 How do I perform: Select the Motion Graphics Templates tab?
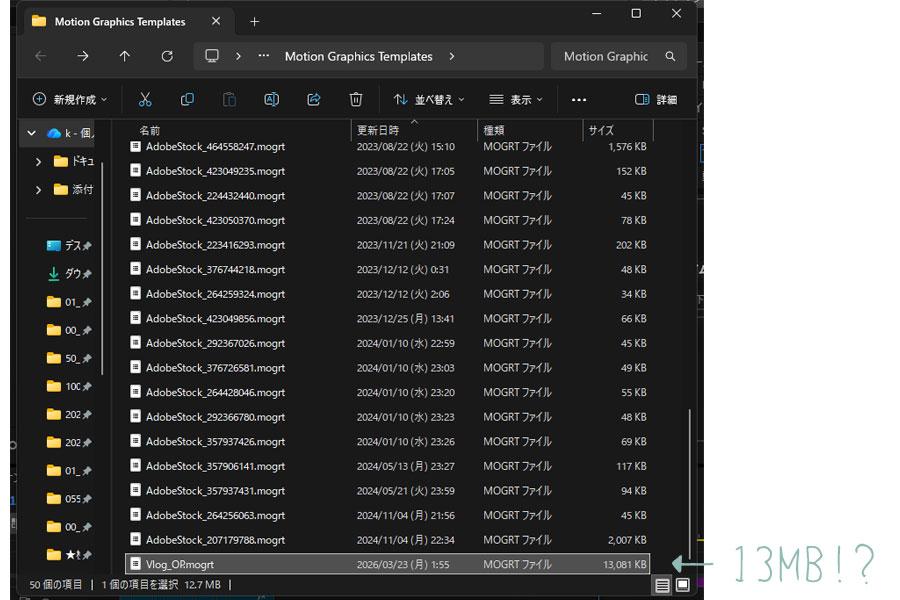pos(119,21)
